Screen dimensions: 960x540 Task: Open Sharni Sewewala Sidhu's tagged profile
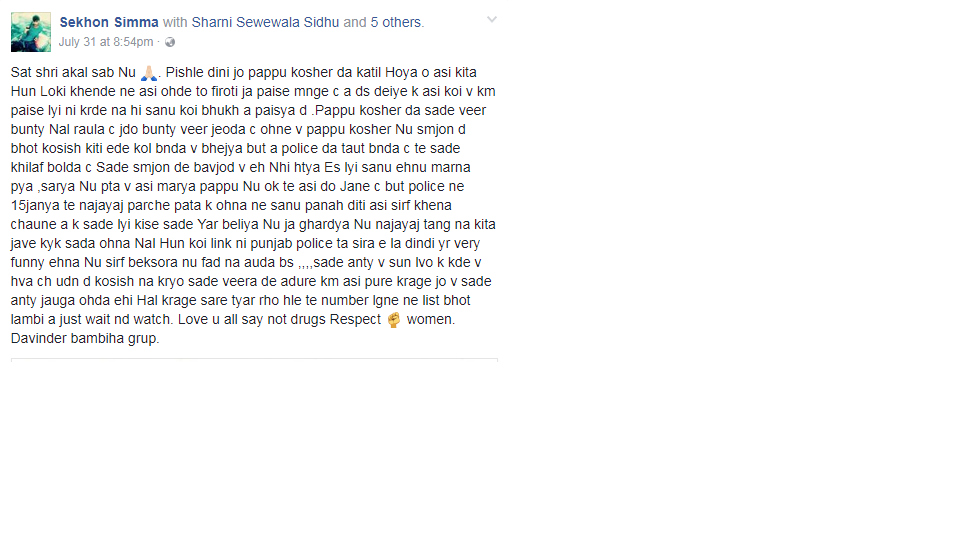click(265, 23)
